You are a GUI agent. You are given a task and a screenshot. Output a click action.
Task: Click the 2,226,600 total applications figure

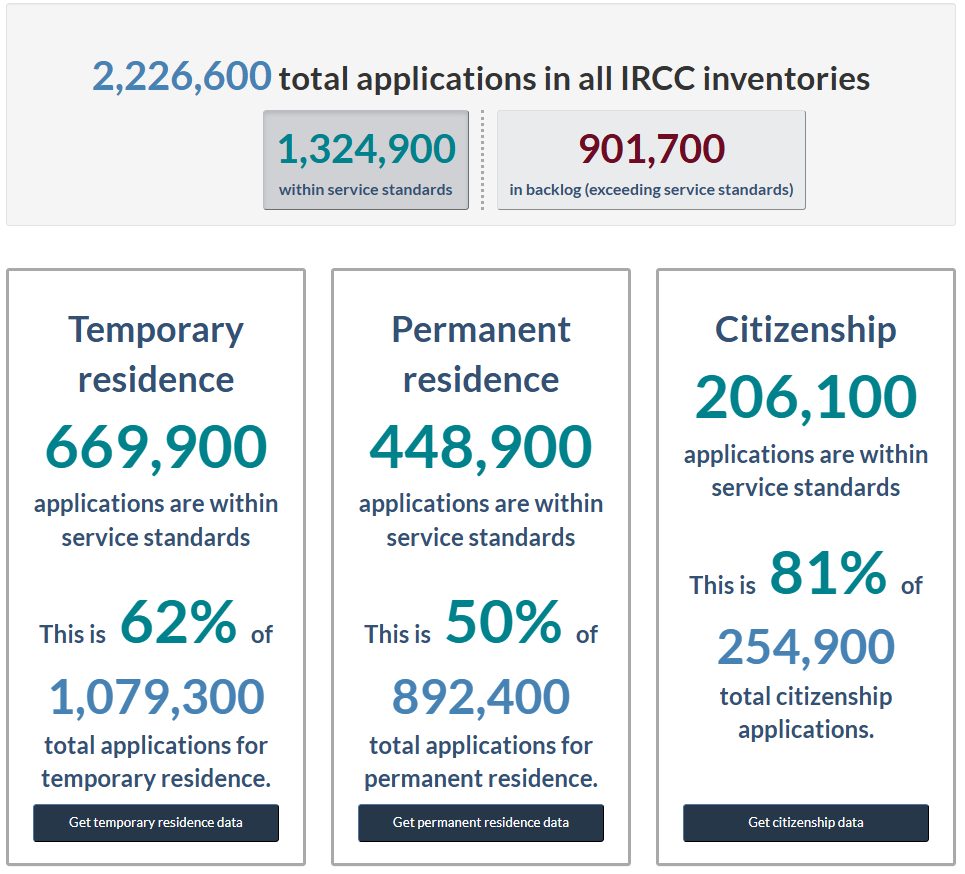click(x=182, y=76)
